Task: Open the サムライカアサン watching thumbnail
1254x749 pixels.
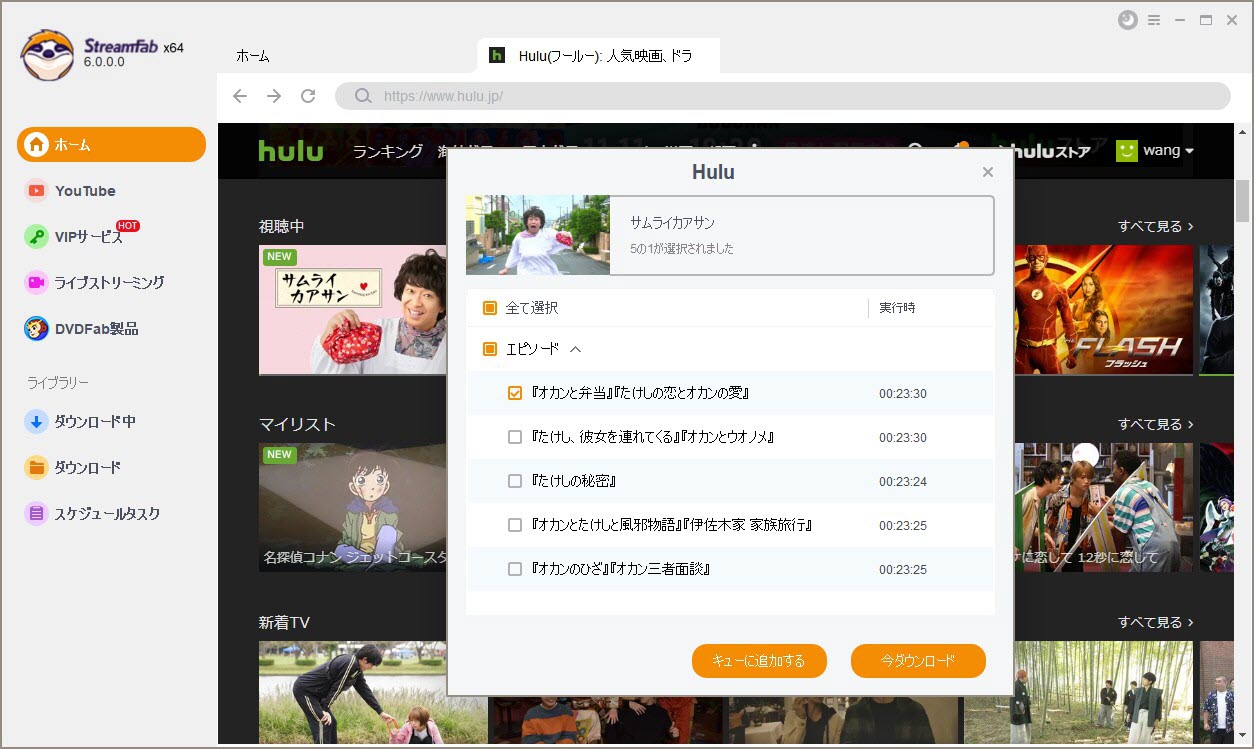Action: (352, 310)
